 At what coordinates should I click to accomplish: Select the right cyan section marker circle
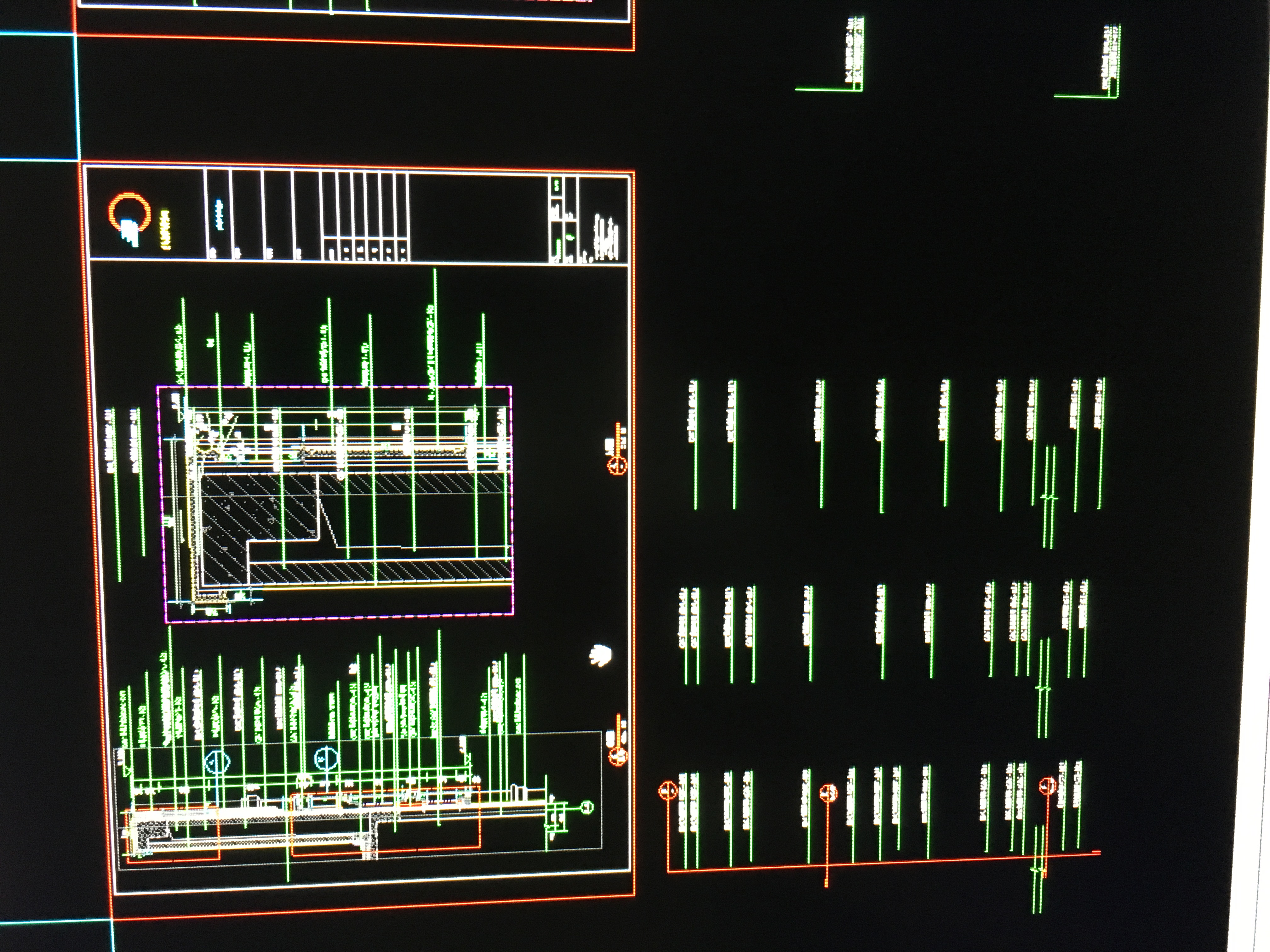[326, 759]
